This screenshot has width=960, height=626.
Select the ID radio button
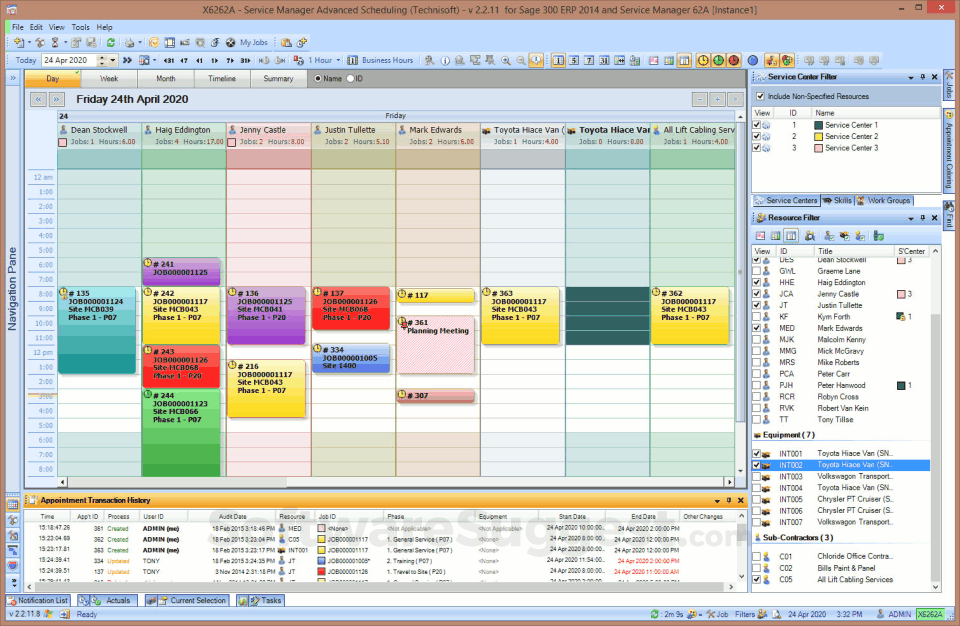tap(351, 79)
